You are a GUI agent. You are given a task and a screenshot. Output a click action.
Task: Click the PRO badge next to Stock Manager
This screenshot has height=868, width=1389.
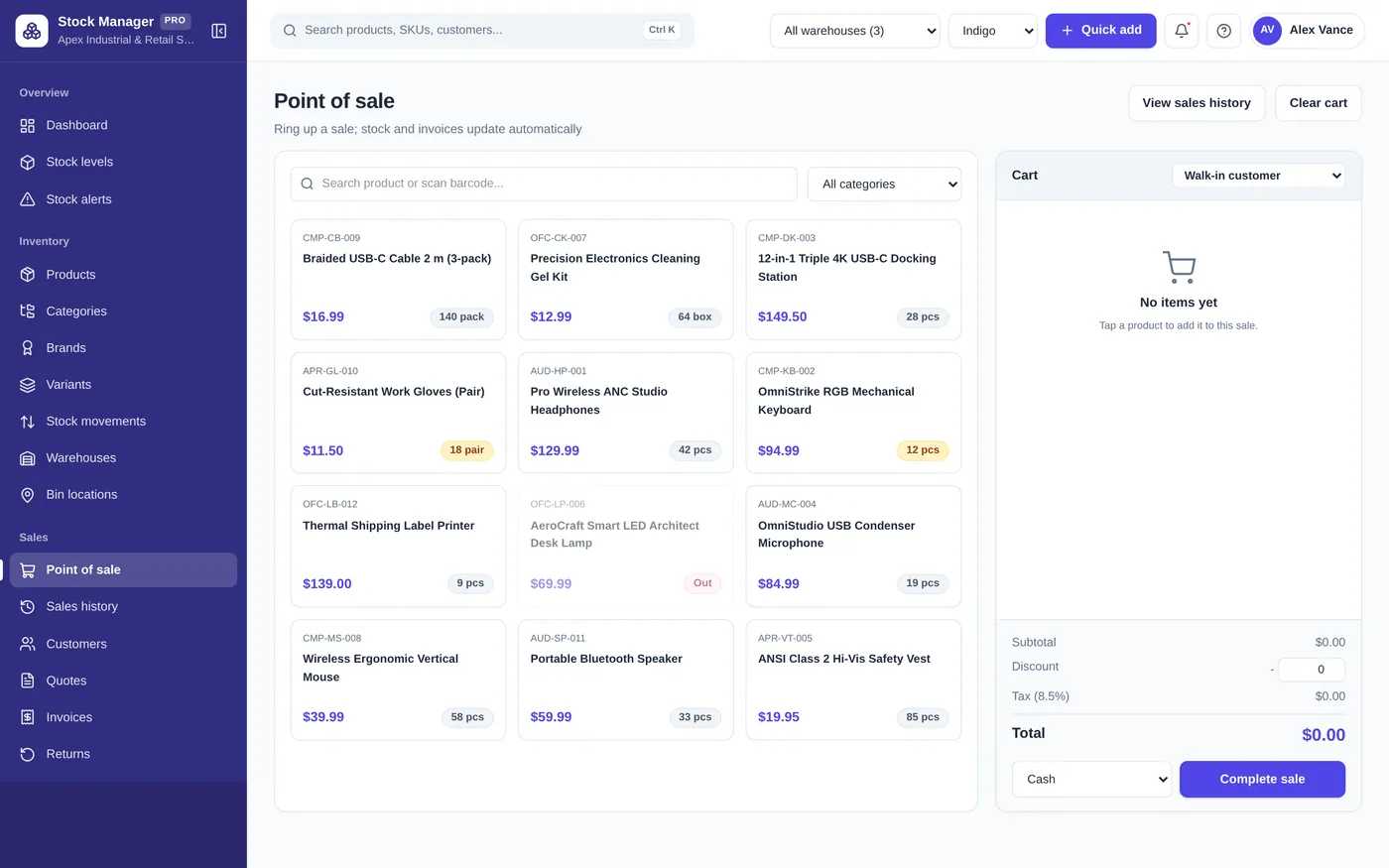click(176, 21)
